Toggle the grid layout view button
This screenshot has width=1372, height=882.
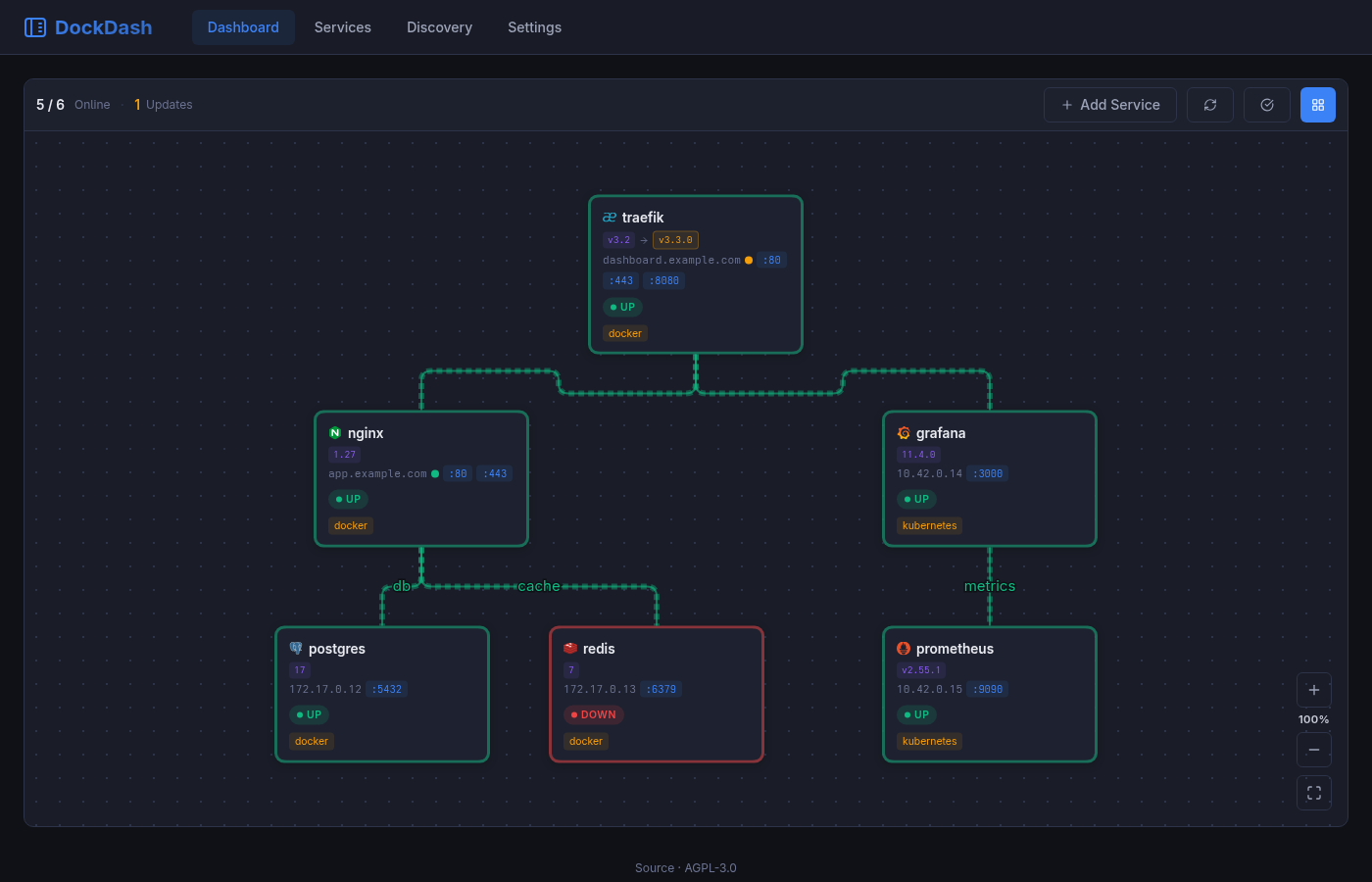1318,105
